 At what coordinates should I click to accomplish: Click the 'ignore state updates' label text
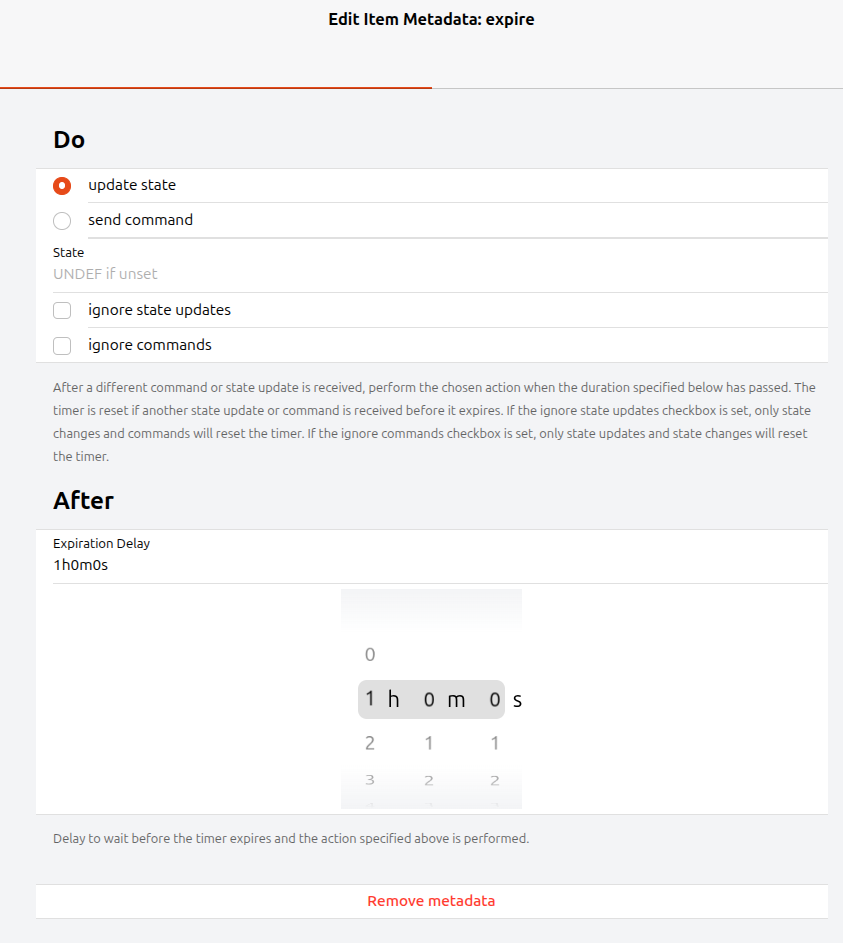pyautogui.click(x=159, y=310)
